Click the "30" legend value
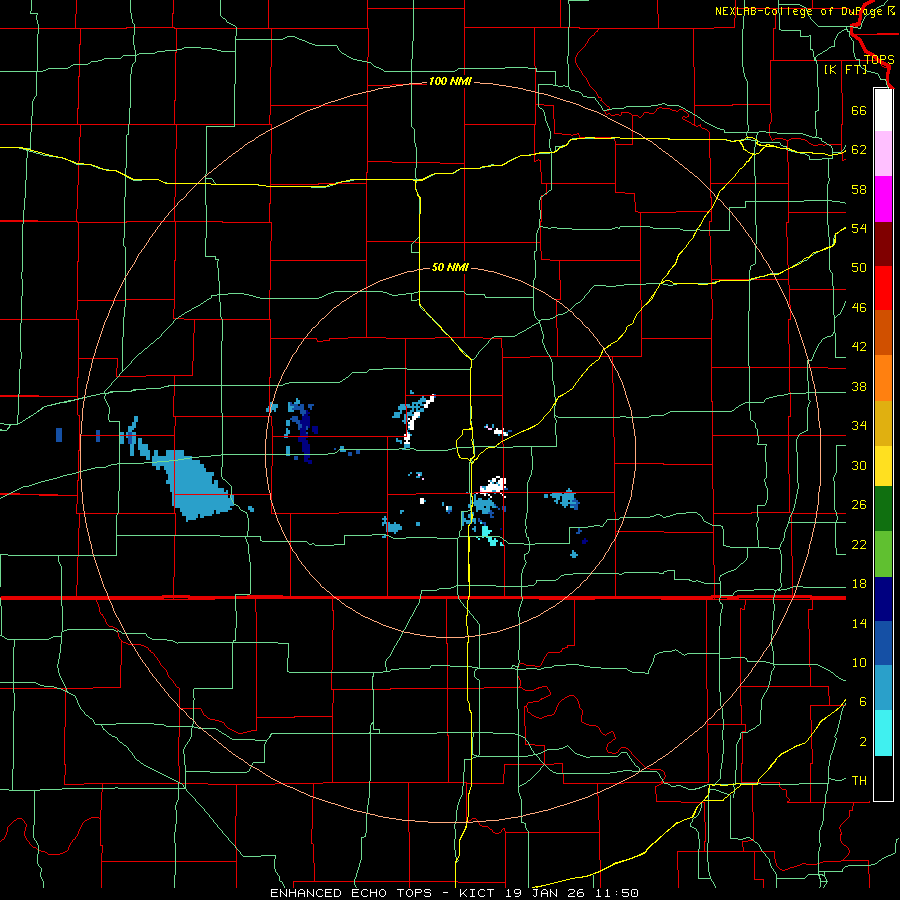 859,465
